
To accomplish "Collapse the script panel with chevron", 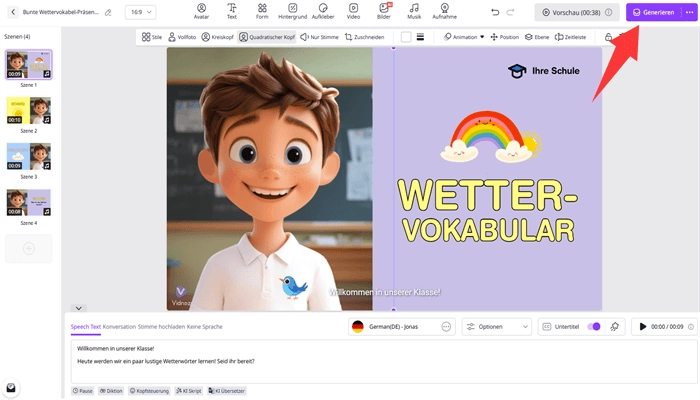I will coord(79,308).
